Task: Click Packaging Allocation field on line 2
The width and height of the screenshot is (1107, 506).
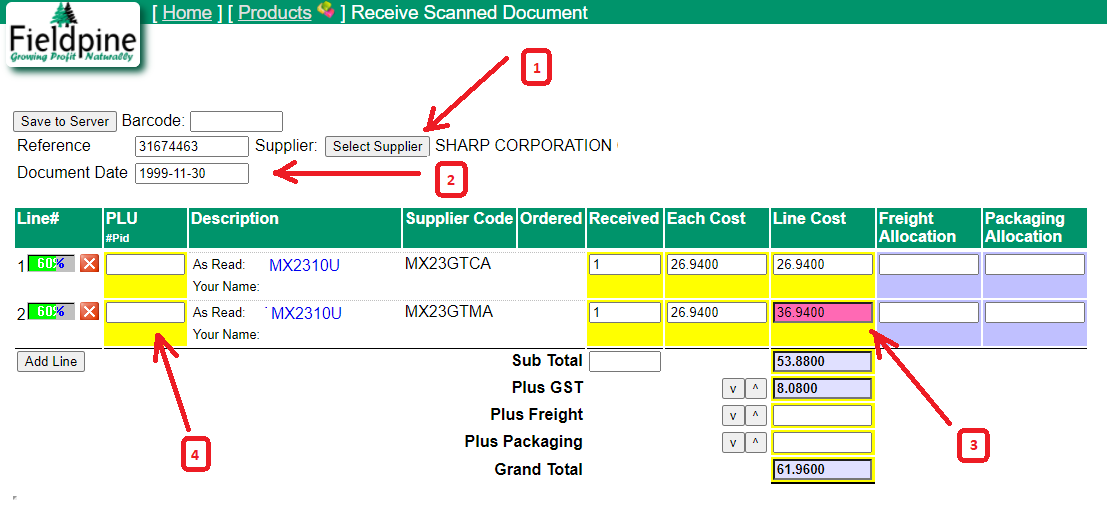Action: pos(1034,313)
